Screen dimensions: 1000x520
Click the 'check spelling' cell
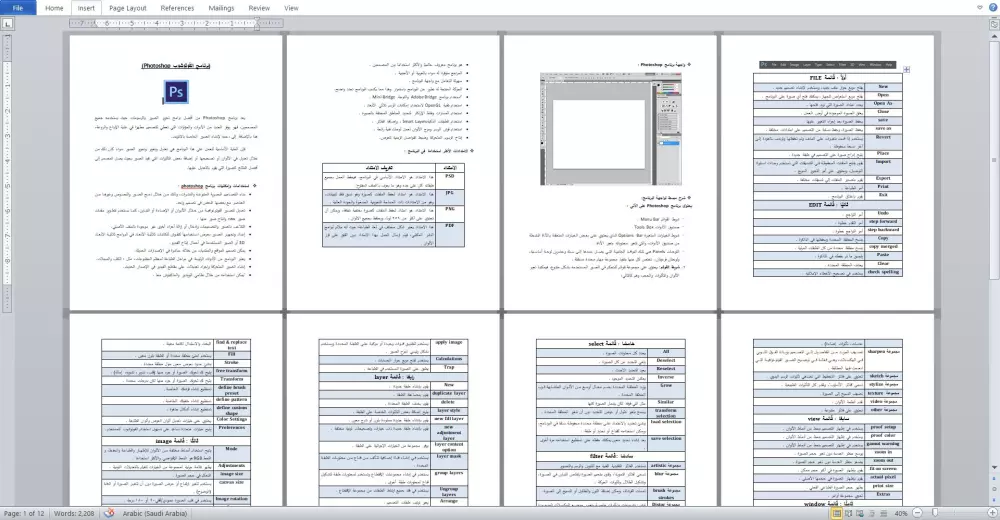[x=883, y=272]
